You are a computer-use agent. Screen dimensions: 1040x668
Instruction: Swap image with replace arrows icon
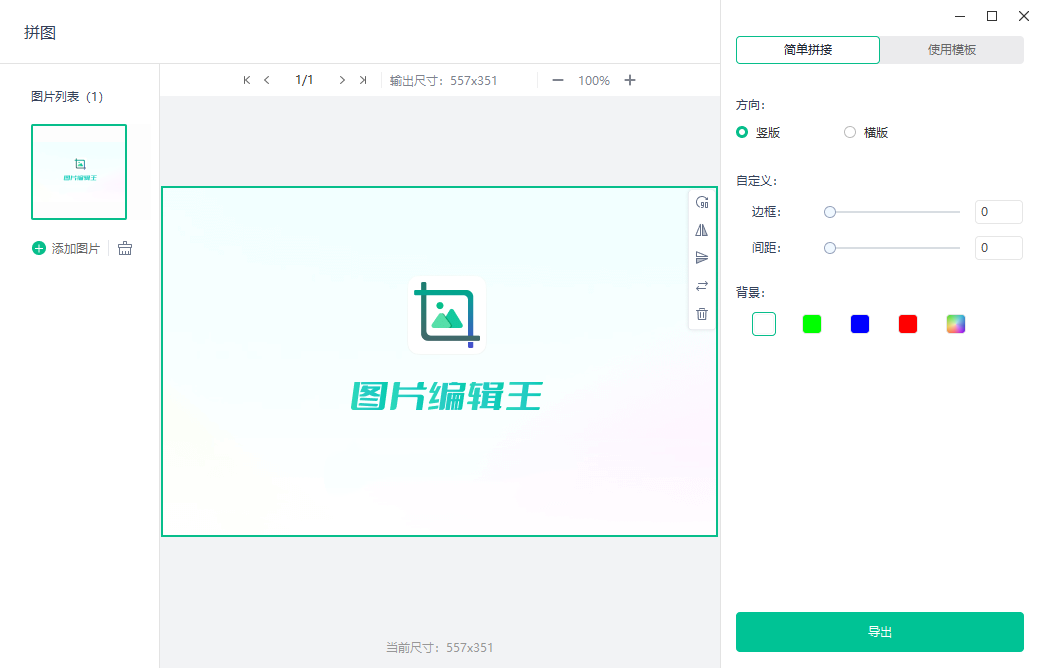pos(702,286)
